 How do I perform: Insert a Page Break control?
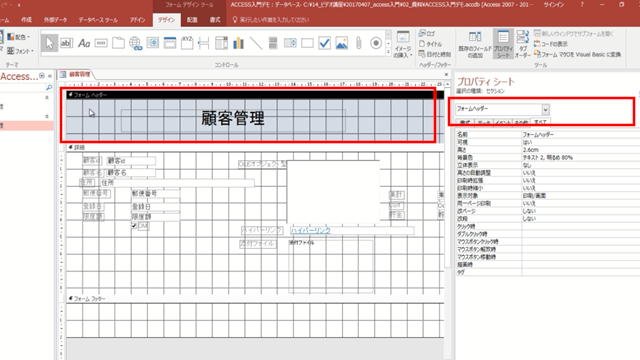(204, 43)
